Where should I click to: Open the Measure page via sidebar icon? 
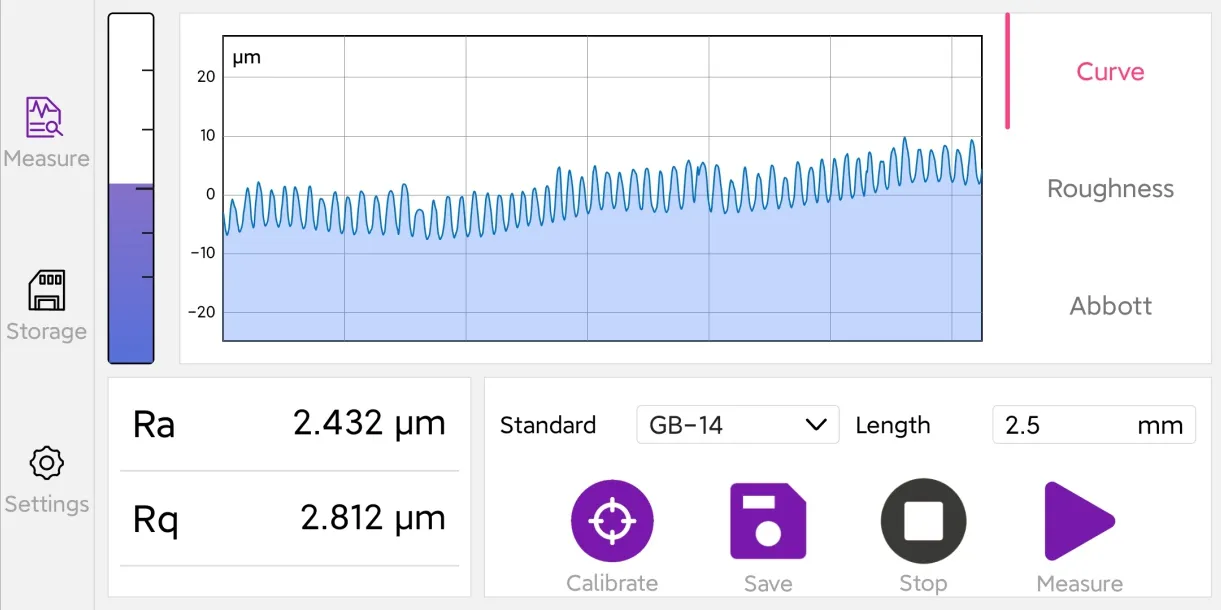pos(45,117)
